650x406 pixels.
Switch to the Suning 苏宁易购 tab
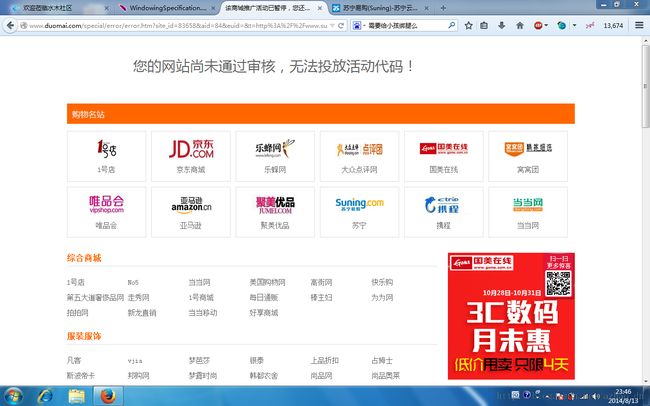tap(381, 8)
